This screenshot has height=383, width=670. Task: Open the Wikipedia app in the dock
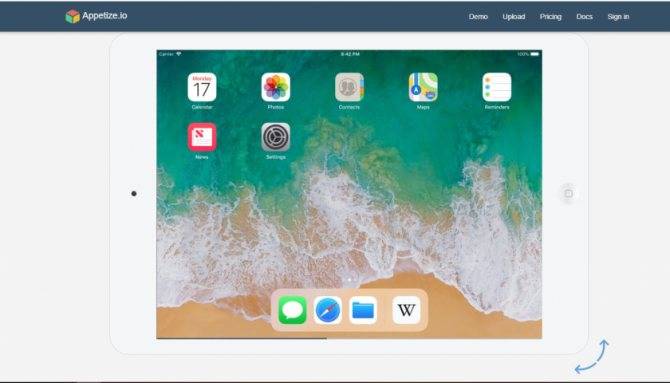(406, 310)
